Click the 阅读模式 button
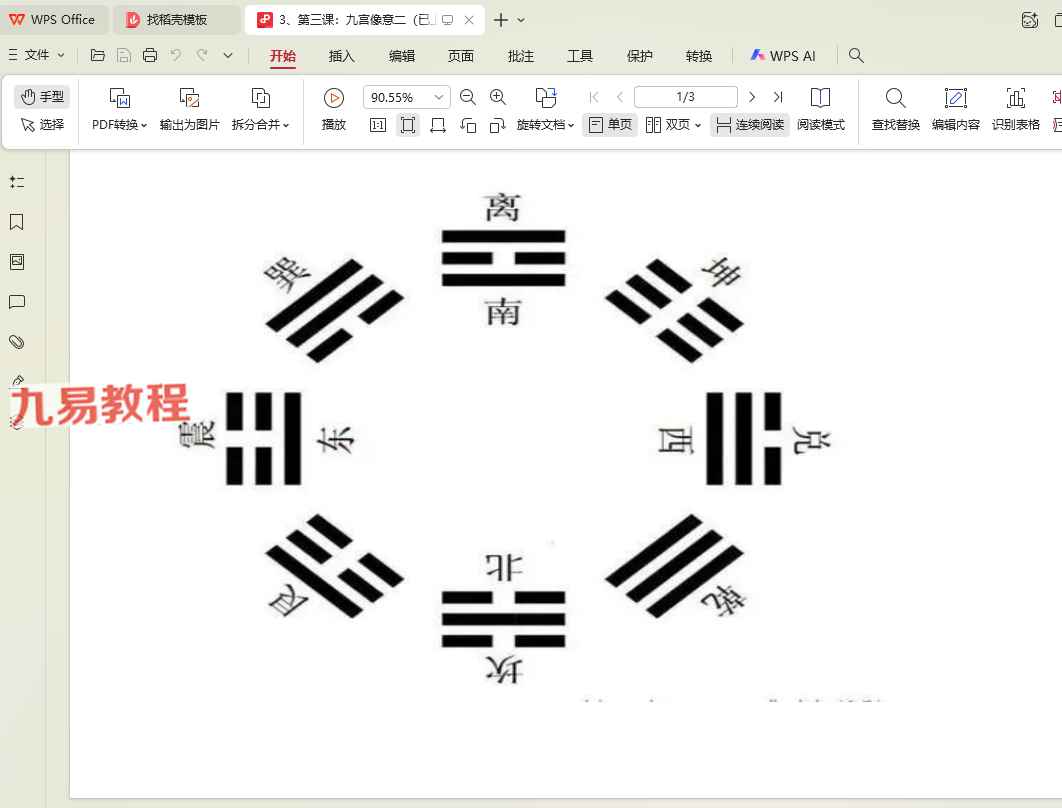Image resolution: width=1062 pixels, height=808 pixels. pyautogui.click(x=820, y=108)
